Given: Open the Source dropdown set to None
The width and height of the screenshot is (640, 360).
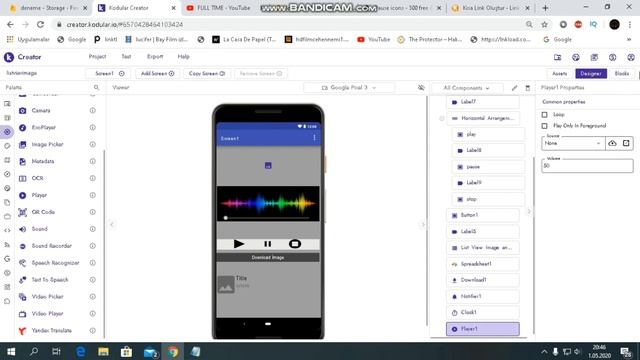Looking at the screenshot, I should [573, 143].
